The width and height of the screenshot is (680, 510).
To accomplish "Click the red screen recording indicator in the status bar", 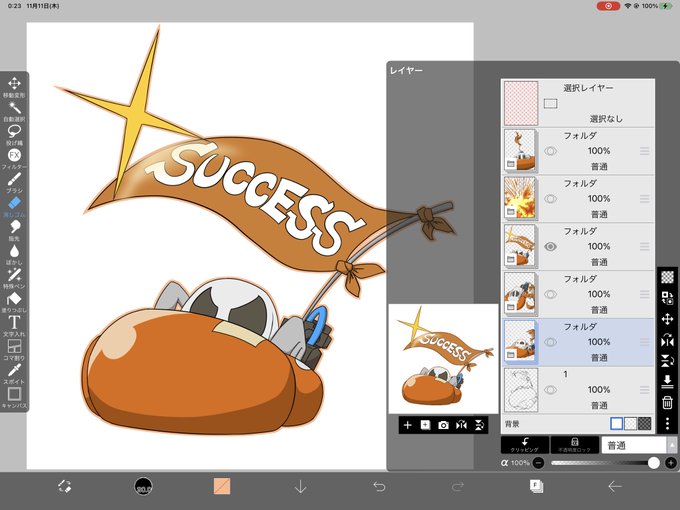I will point(608,6).
